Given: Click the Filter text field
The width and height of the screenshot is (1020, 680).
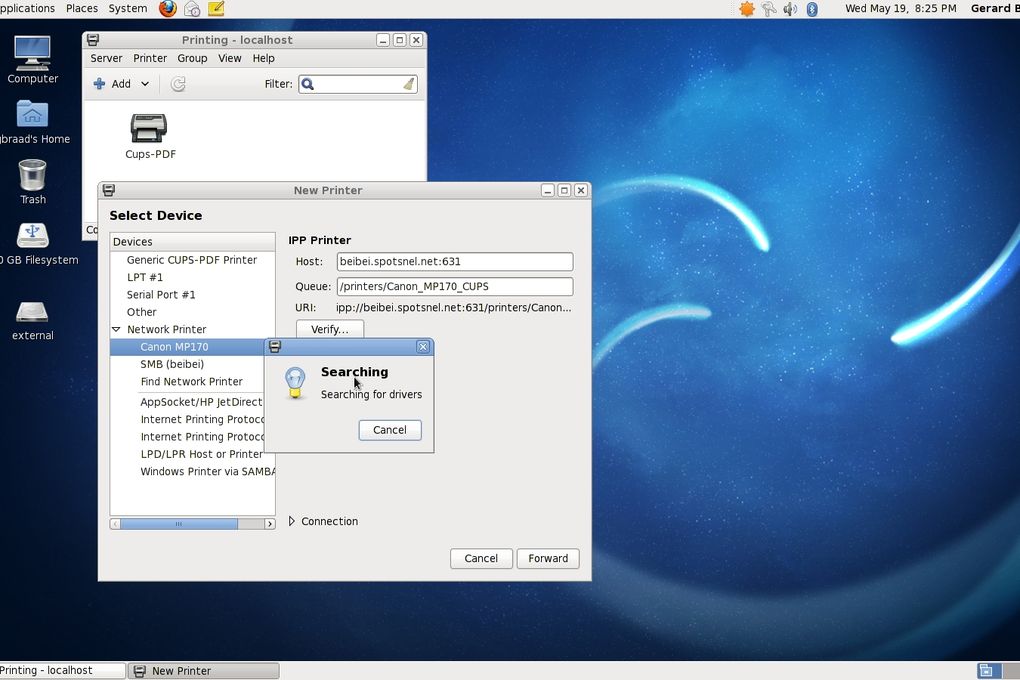Looking at the screenshot, I should coord(358,84).
